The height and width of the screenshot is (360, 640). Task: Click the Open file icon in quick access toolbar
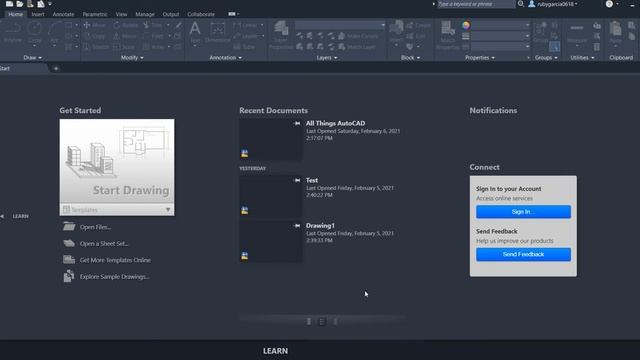[x=20, y=4]
